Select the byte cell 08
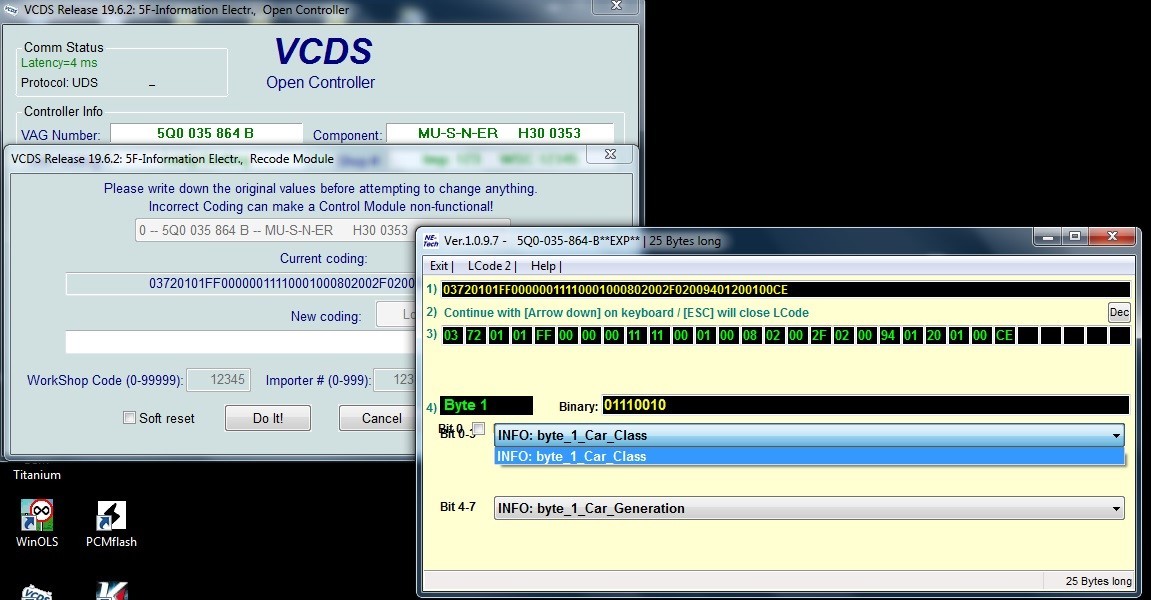 (749, 336)
